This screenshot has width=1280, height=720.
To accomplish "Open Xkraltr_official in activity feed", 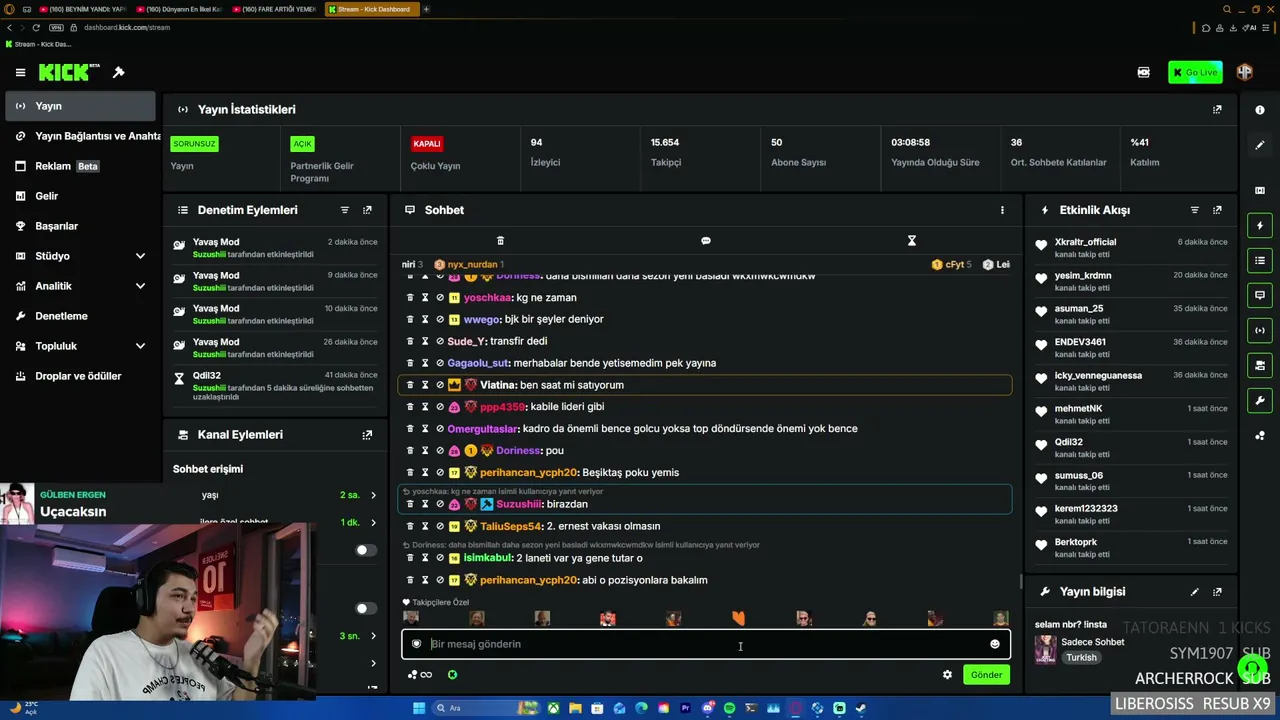I will [x=1085, y=242].
